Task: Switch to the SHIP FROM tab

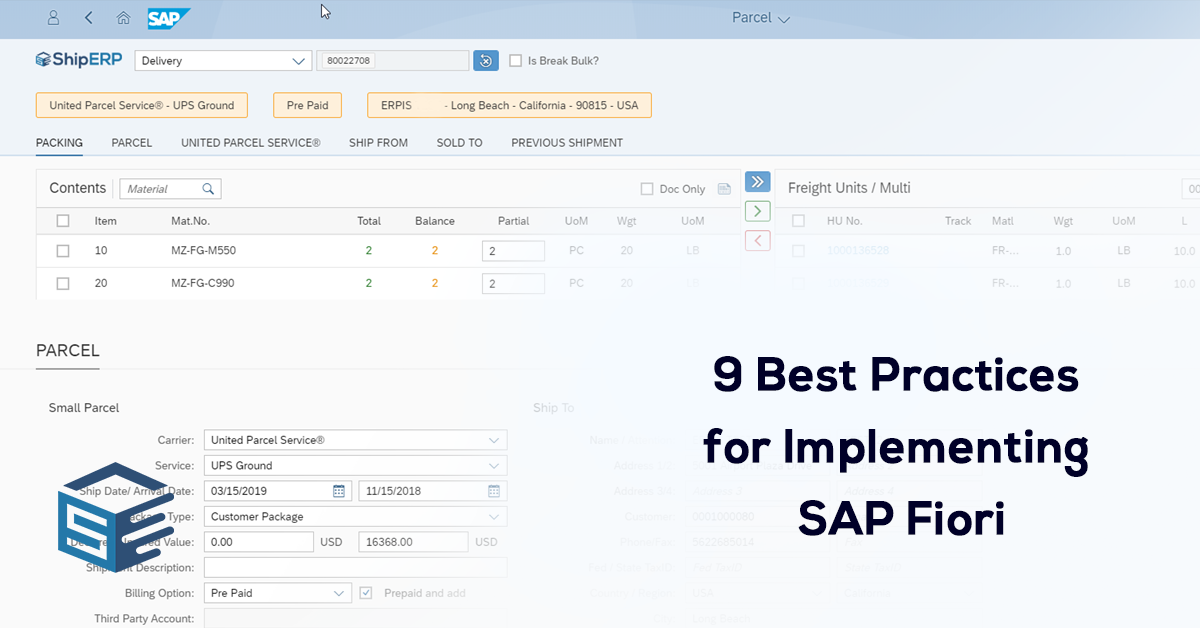Action: (378, 142)
